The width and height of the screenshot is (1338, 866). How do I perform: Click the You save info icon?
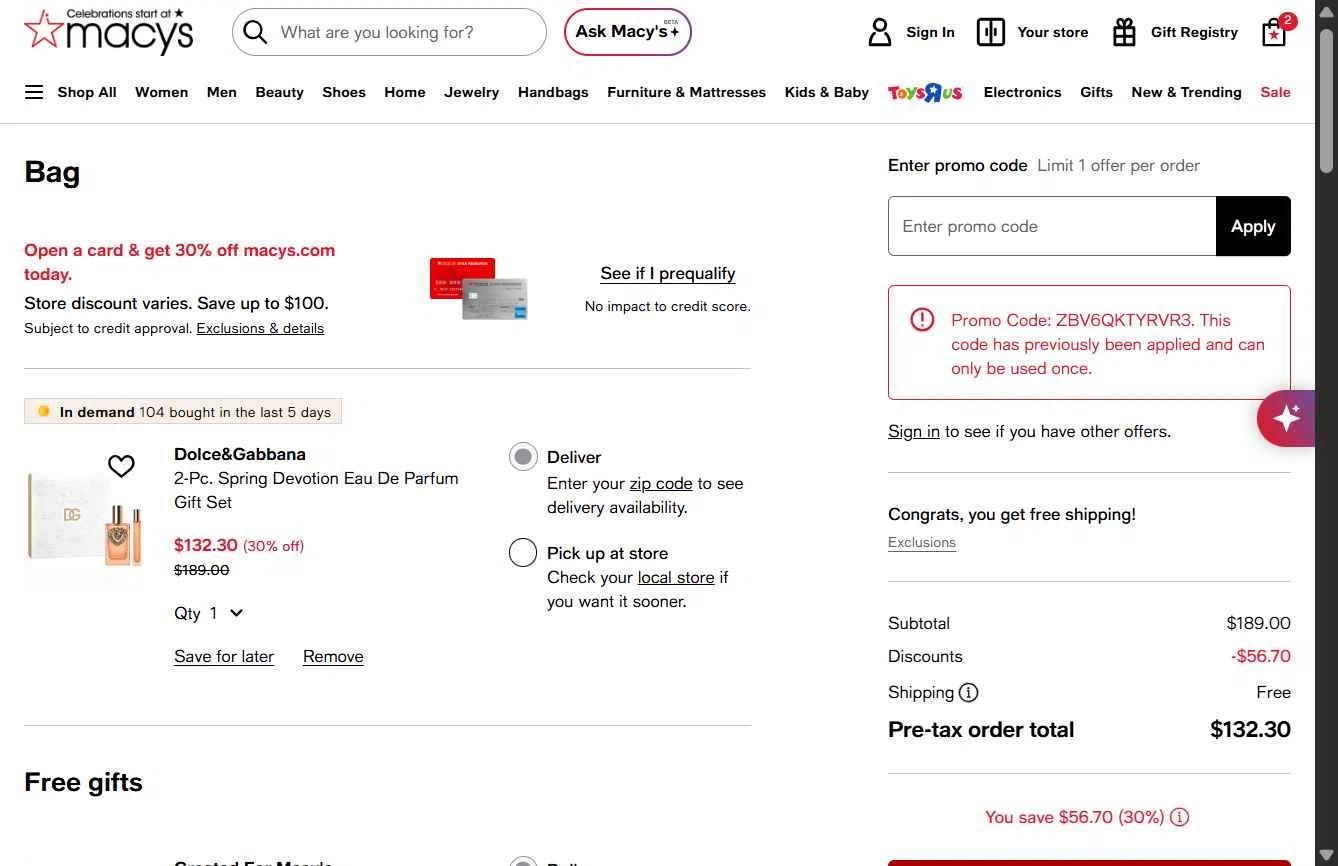click(x=1180, y=817)
